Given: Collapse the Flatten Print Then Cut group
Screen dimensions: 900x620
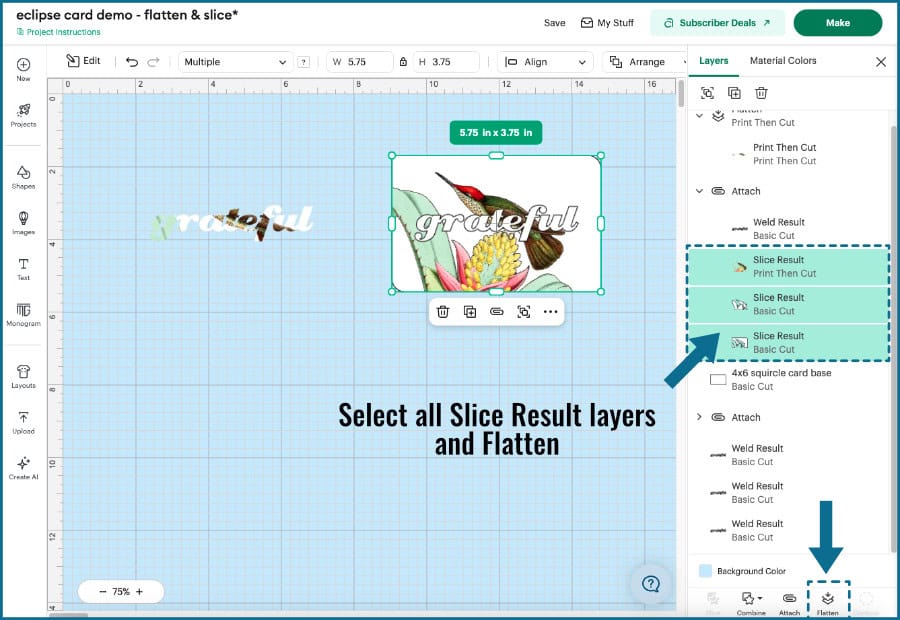Looking at the screenshot, I should (699, 115).
